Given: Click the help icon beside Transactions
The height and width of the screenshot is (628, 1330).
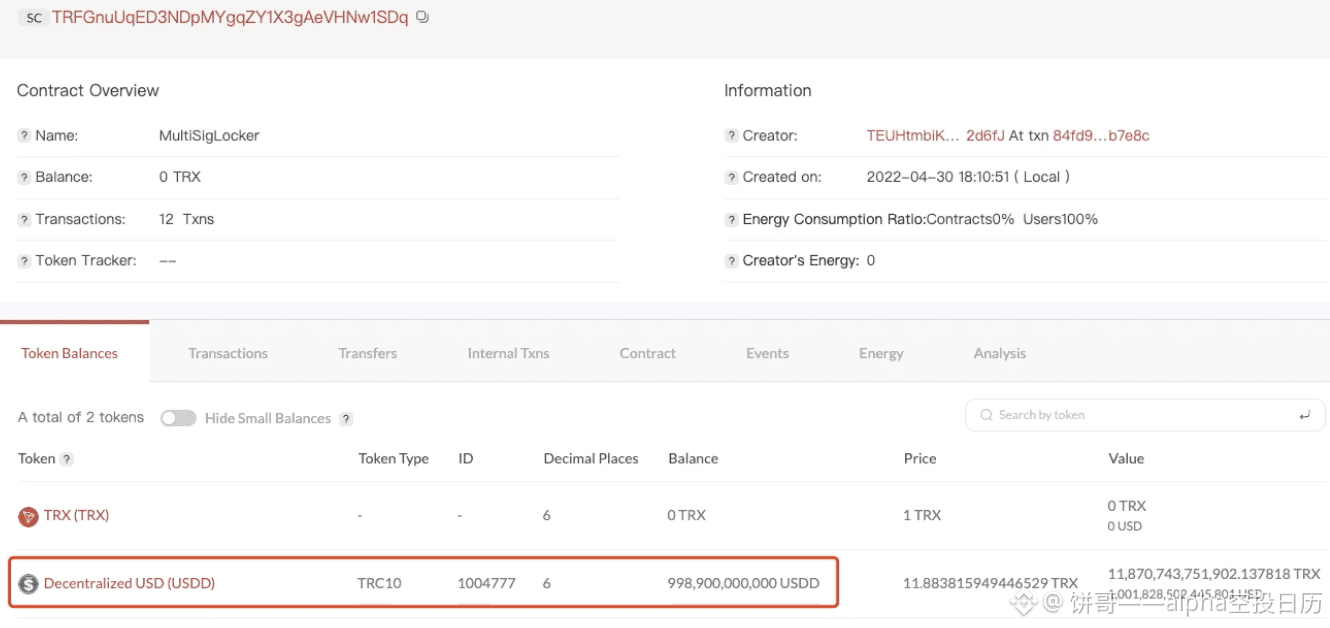Looking at the screenshot, I should (24, 219).
